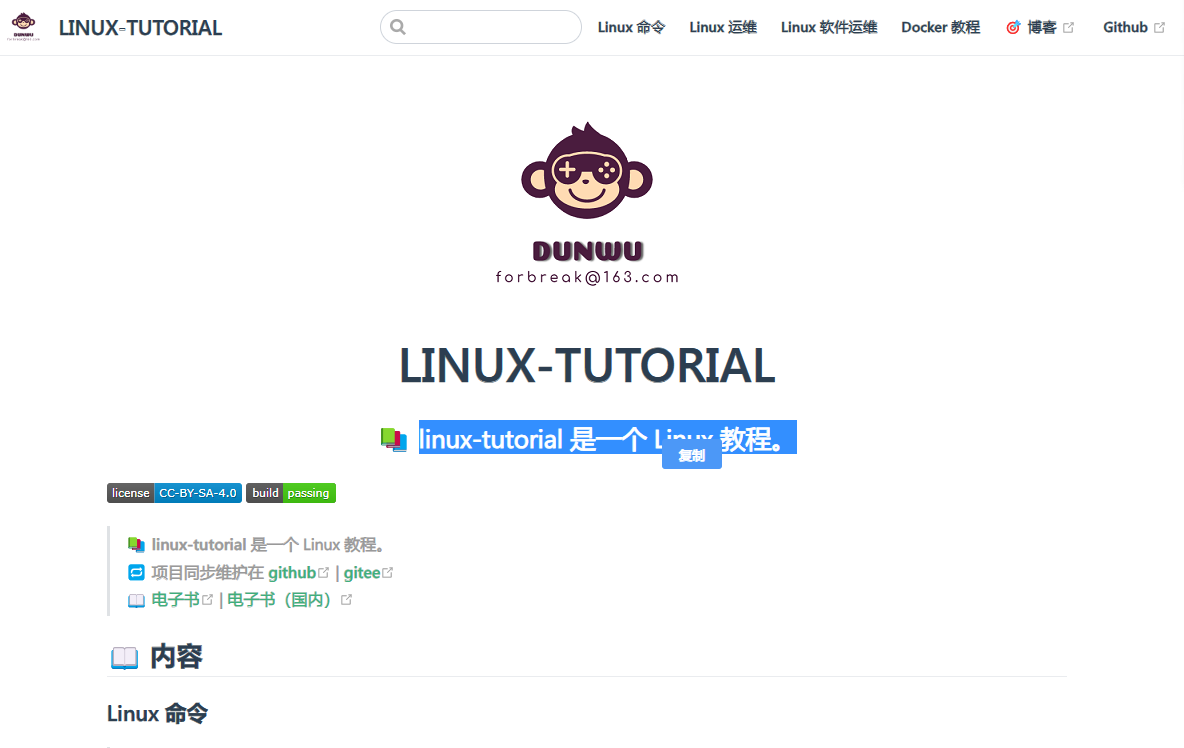
Task: Open the Linux 命令 nav menu
Action: click(x=631, y=27)
